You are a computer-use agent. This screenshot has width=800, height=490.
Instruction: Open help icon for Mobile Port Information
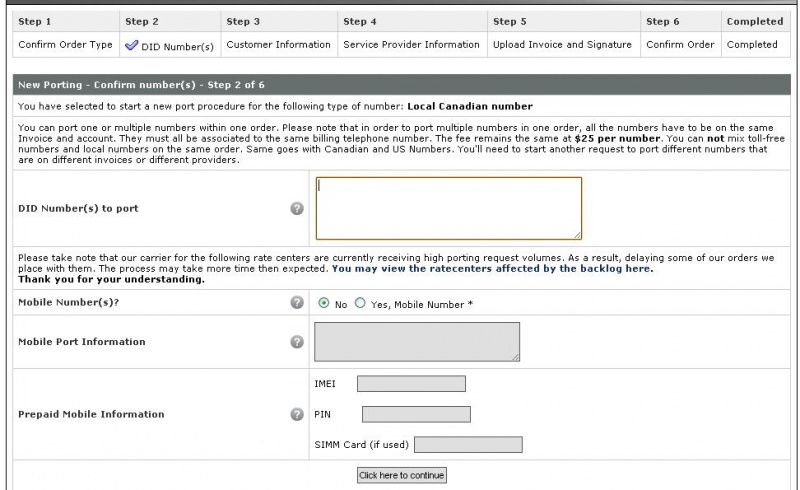coord(297,342)
